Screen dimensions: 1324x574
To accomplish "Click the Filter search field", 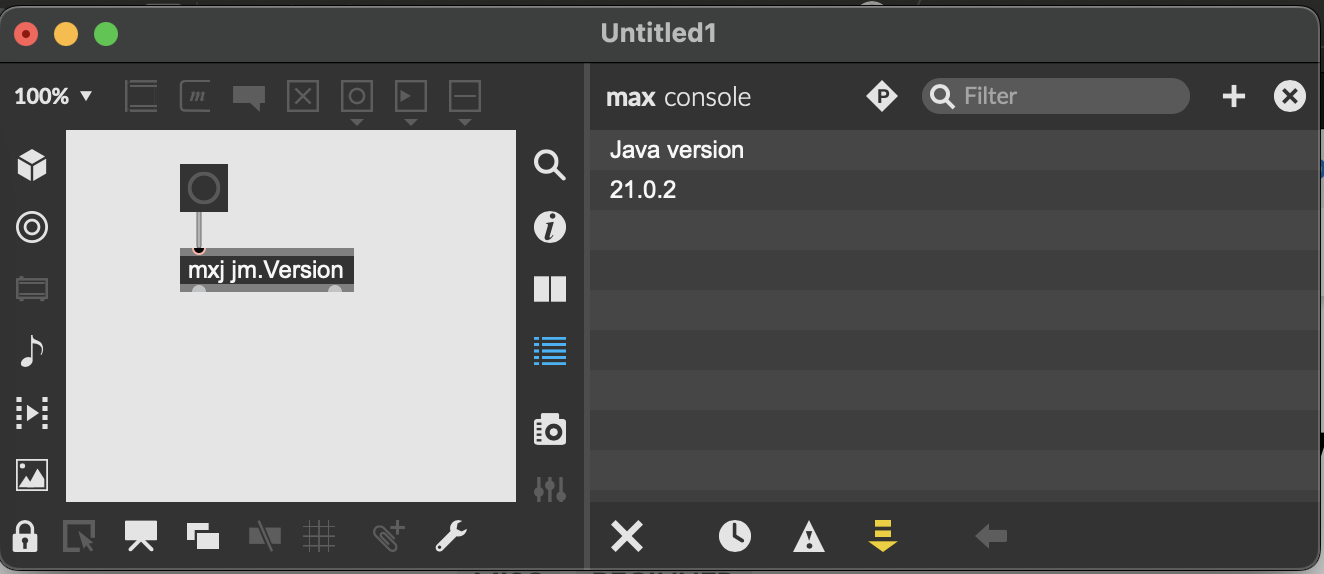I will click(1056, 96).
